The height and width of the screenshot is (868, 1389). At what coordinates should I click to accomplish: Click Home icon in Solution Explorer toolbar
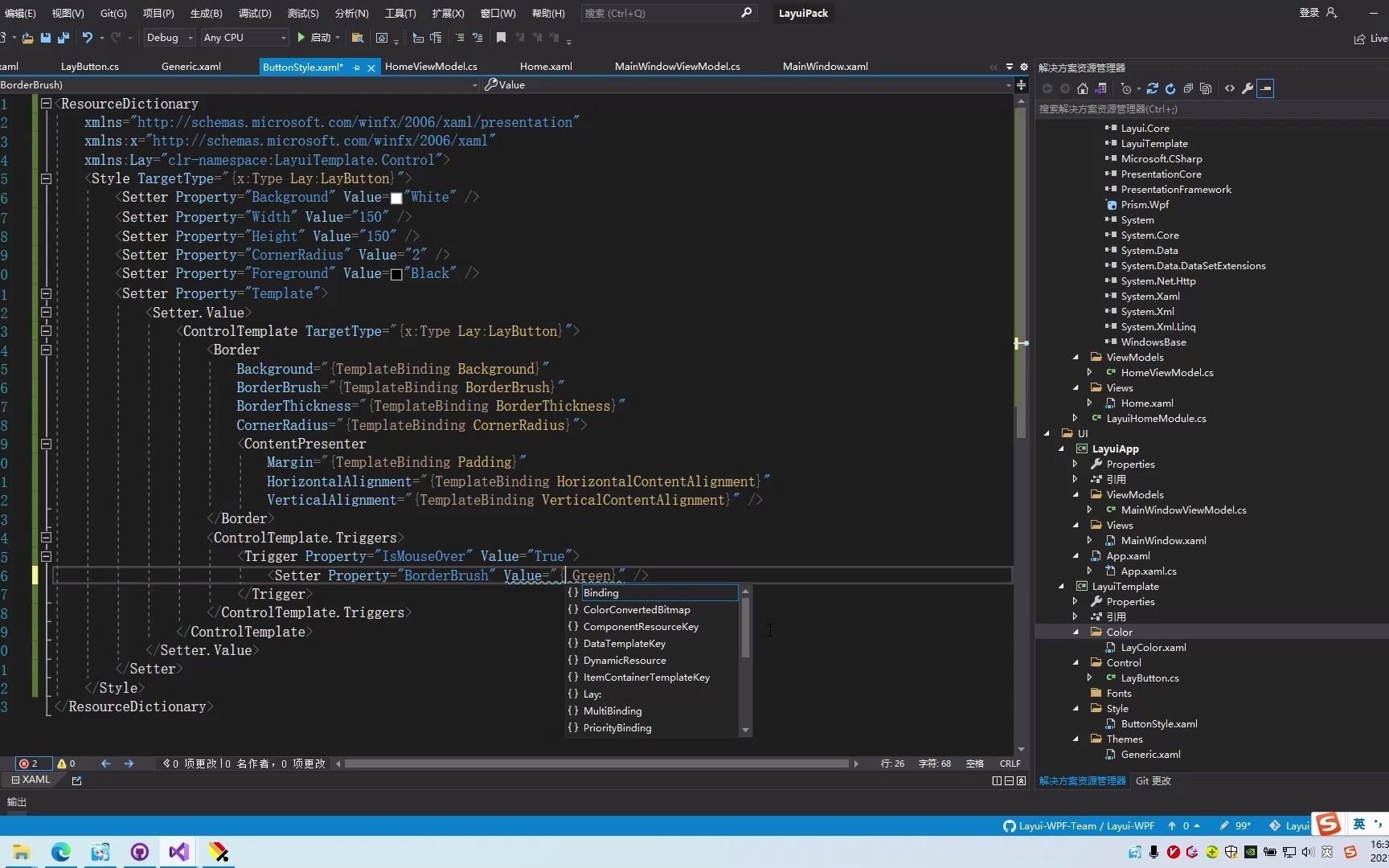(x=1083, y=88)
